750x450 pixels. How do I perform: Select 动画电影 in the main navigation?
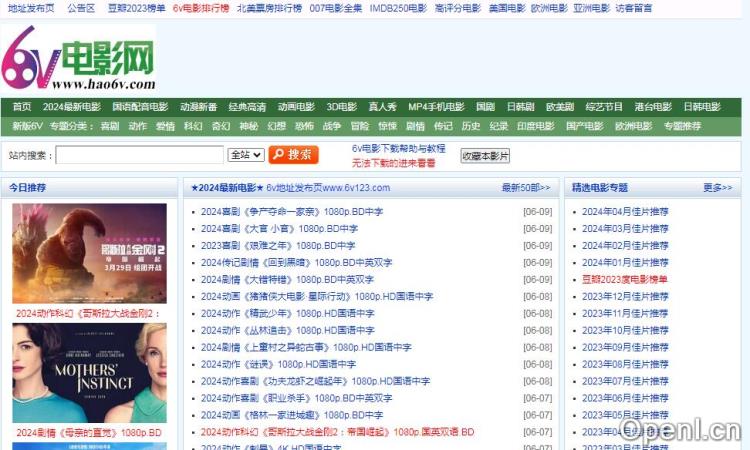(x=296, y=107)
